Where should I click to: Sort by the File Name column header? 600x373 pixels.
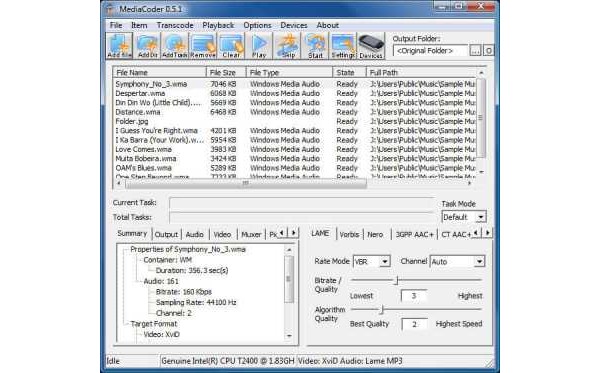(159, 72)
